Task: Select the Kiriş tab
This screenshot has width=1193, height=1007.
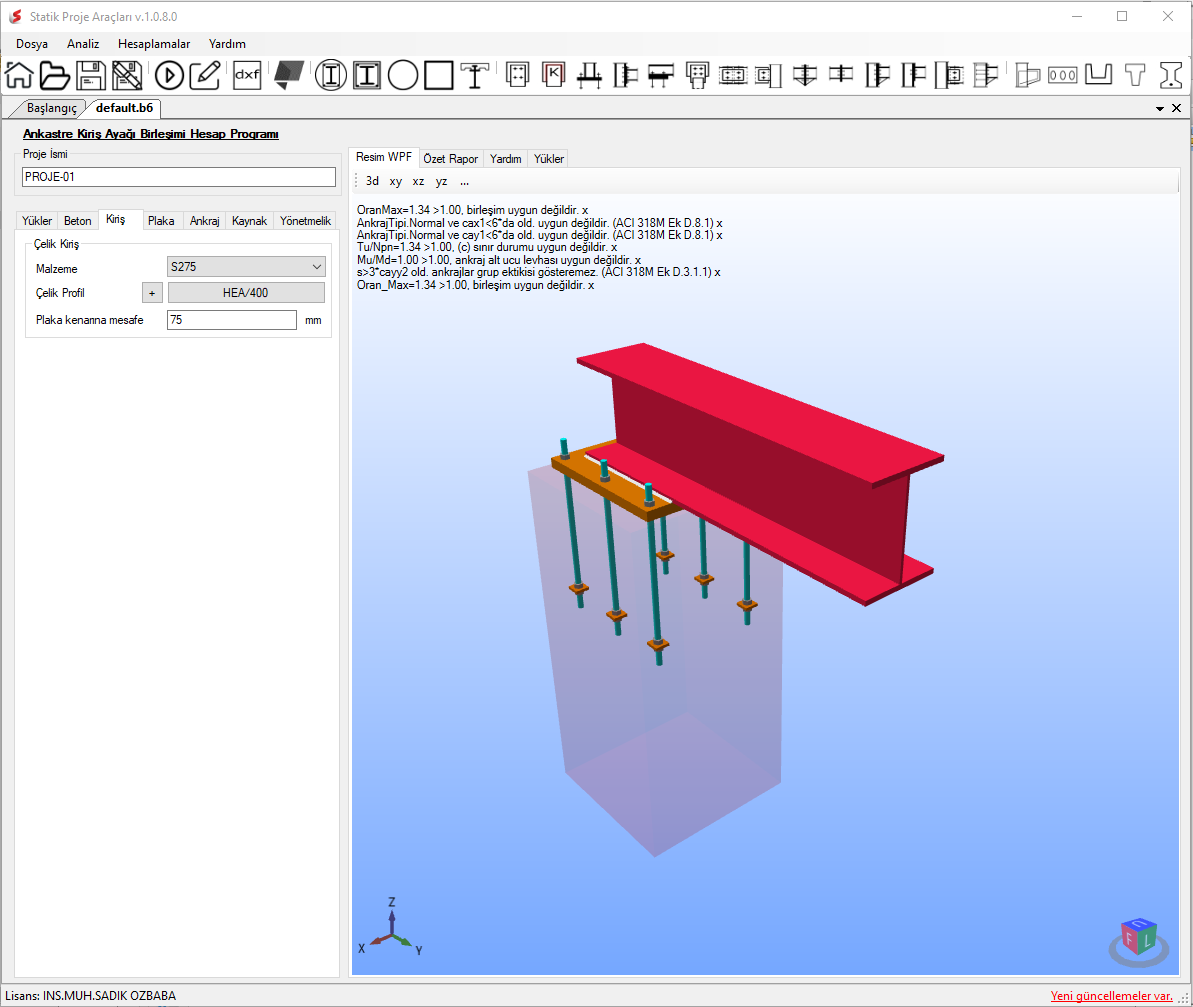Action: tap(116, 219)
